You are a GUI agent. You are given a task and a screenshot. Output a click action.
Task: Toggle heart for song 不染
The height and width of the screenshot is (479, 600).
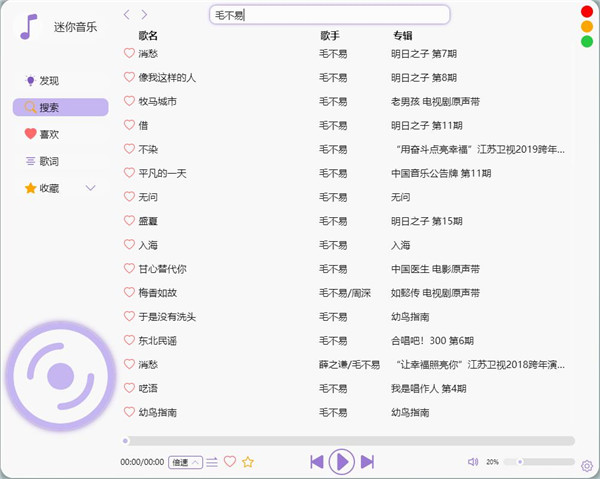point(129,149)
